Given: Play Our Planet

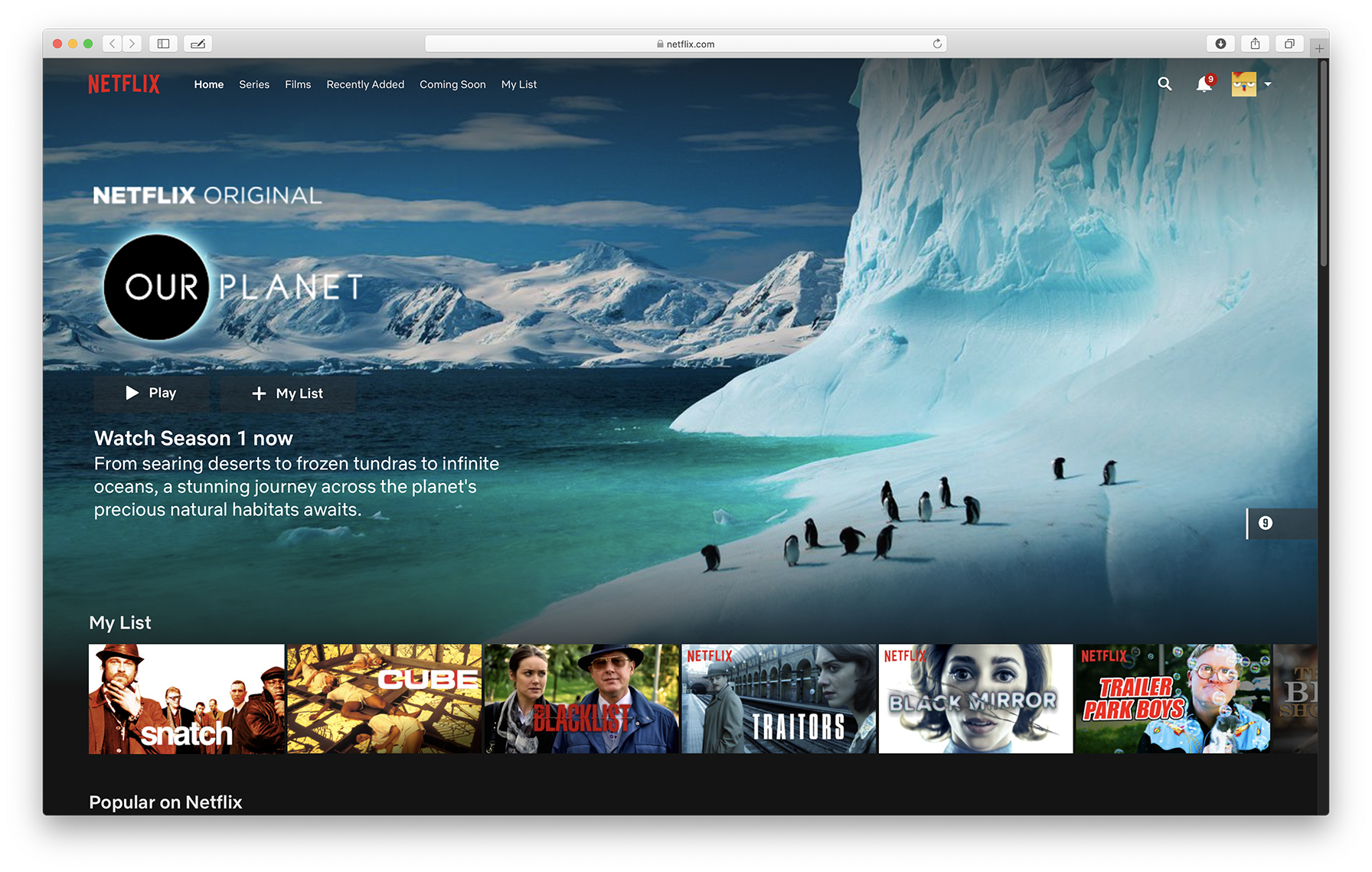Looking at the screenshot, I should 152,394.
